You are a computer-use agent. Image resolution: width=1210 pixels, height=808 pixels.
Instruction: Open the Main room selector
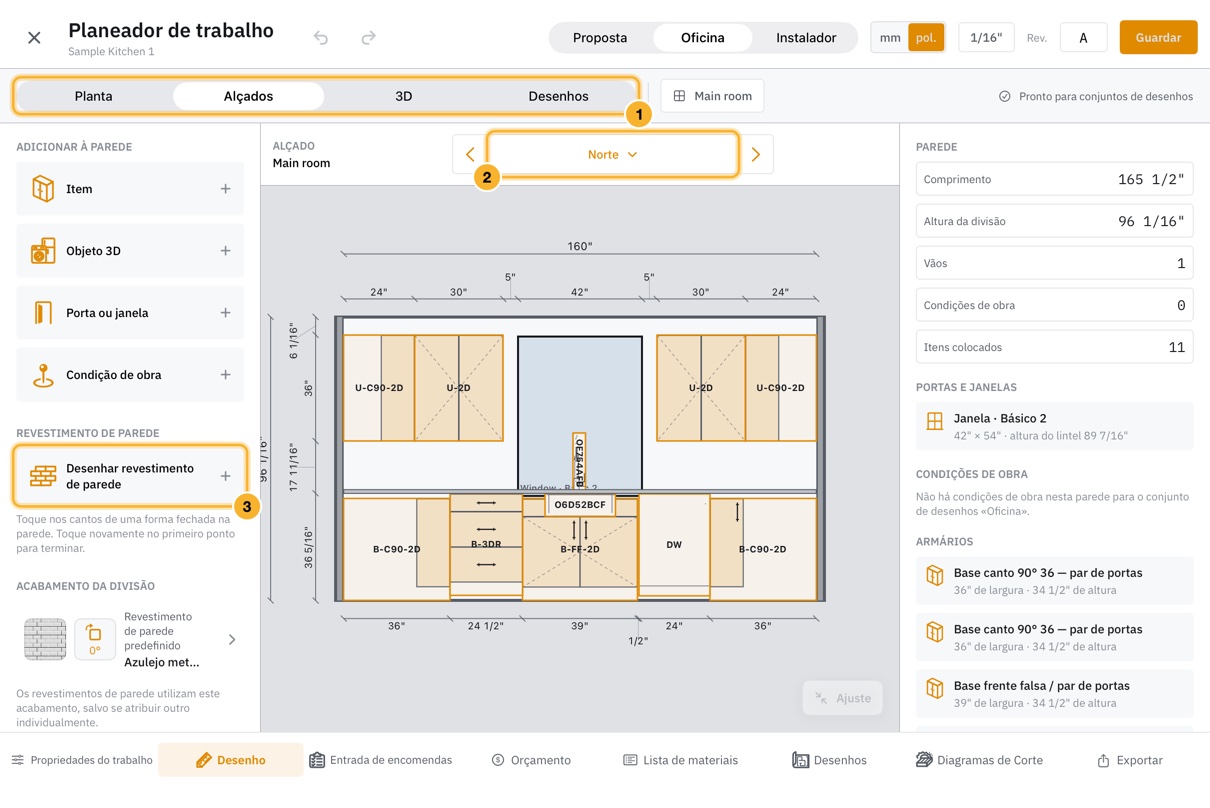(x=712, y=96)
